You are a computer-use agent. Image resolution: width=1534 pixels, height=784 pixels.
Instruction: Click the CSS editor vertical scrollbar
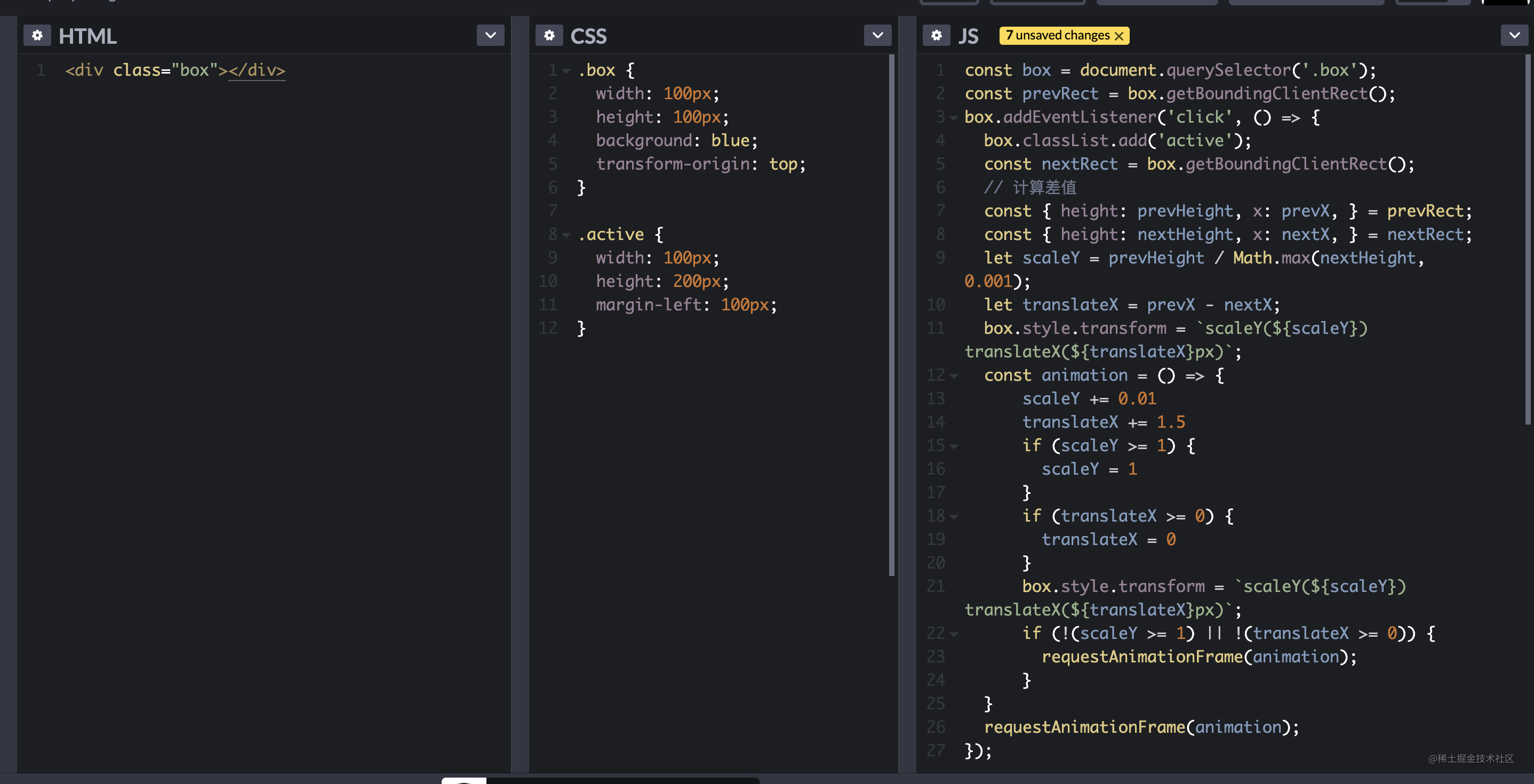click(891, 316)
